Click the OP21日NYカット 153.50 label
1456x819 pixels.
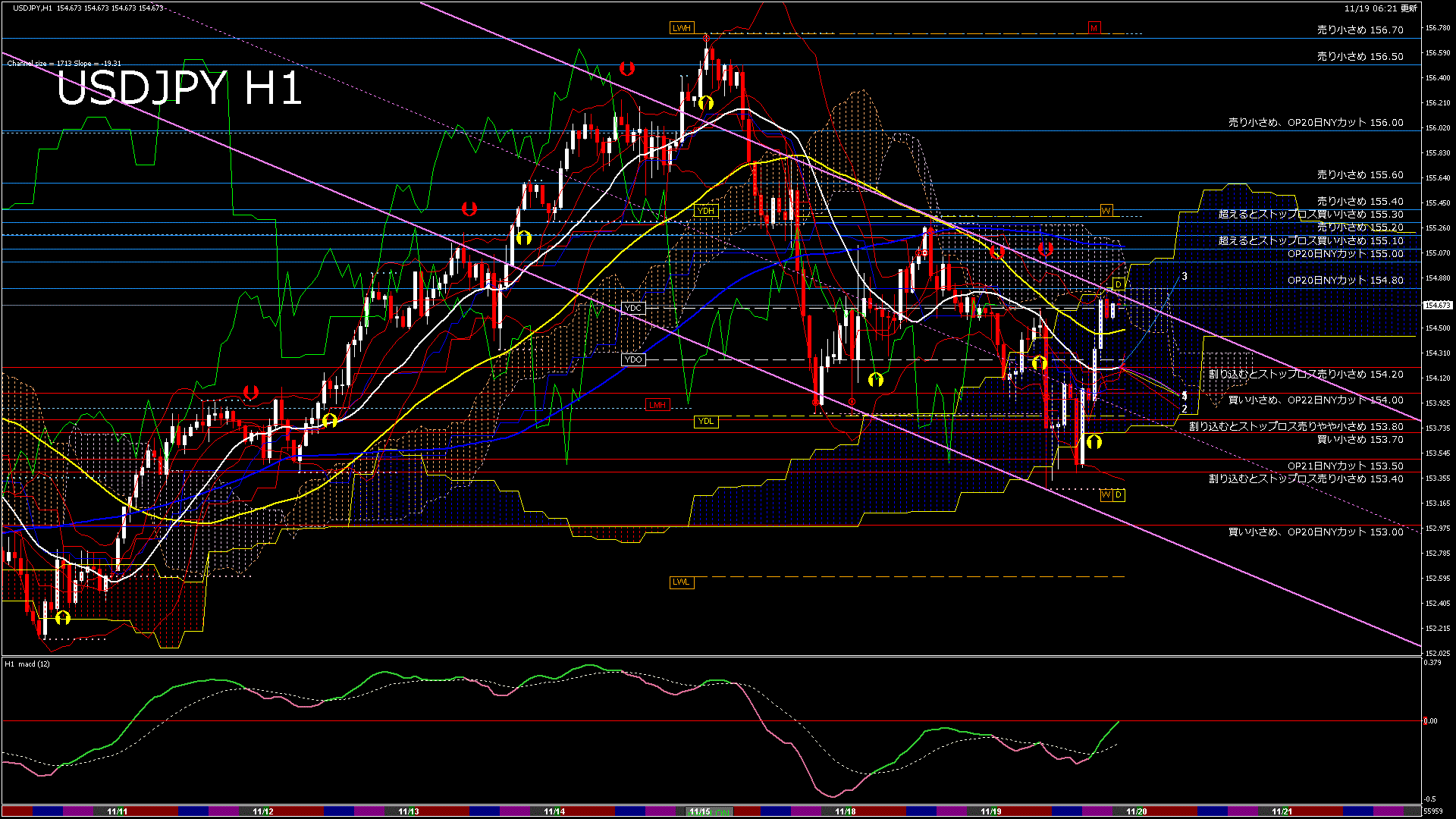[1345, 466]
